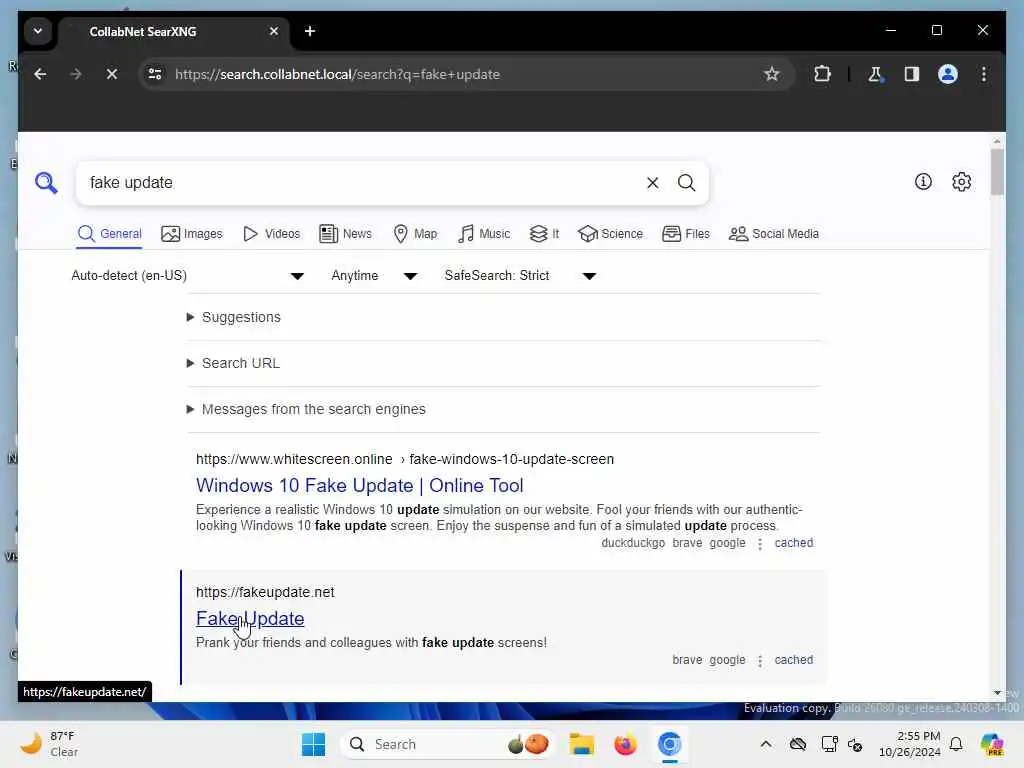Viewport: 1024px width, 768px height.
Task: Click the browser address bar URL
Action: click(x=337, y=74)
